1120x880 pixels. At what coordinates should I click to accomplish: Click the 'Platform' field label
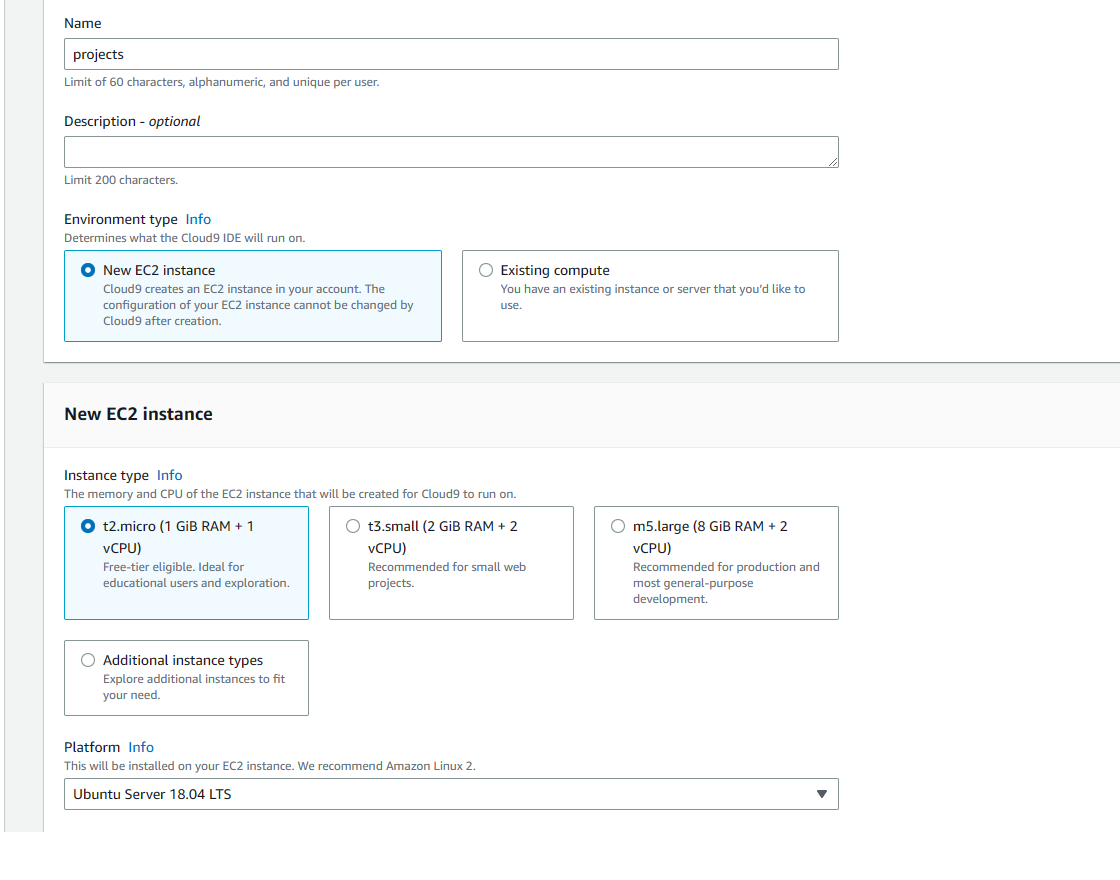pos(92,747)
